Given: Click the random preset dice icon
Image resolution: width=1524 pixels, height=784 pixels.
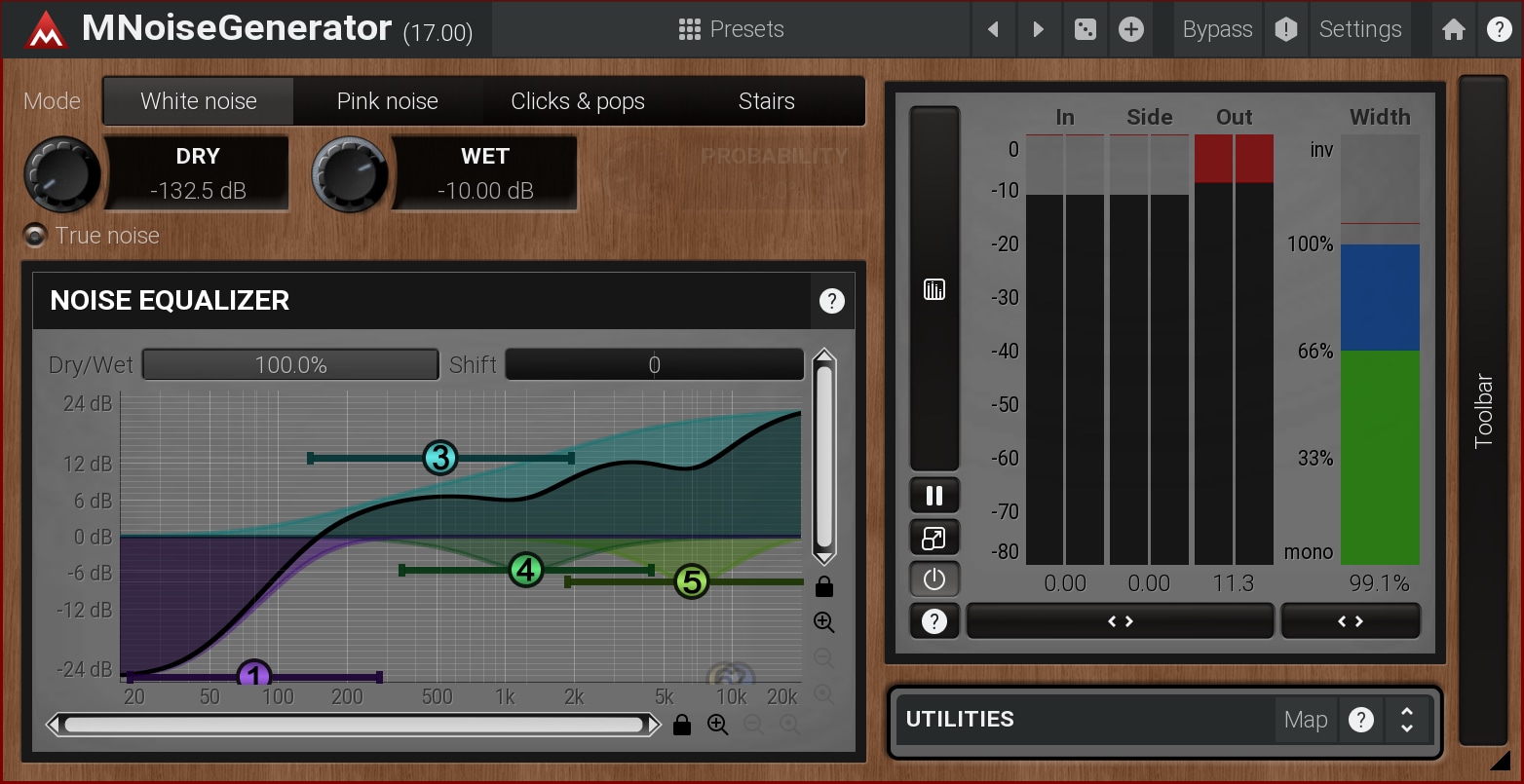Looking at the screenshot, I should [x=1085, y=30].
